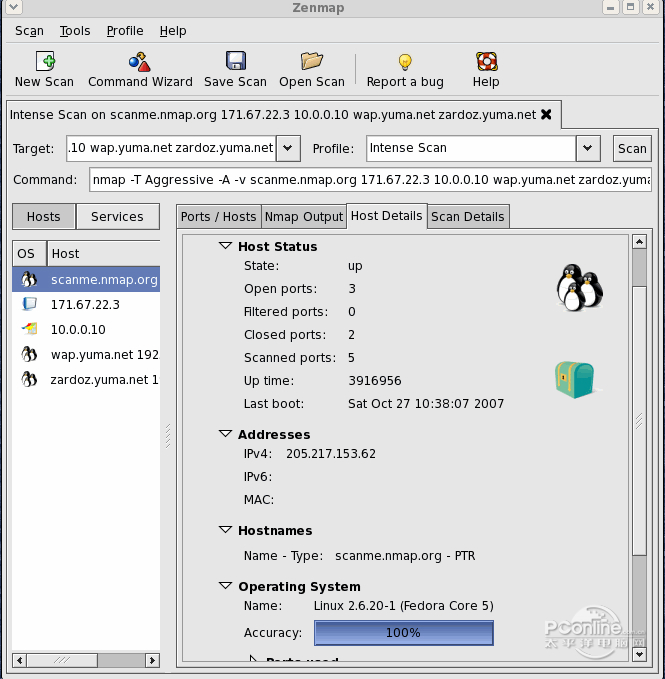Close the Intense Scan tab
665x679 pixels.
pos(546,114)
